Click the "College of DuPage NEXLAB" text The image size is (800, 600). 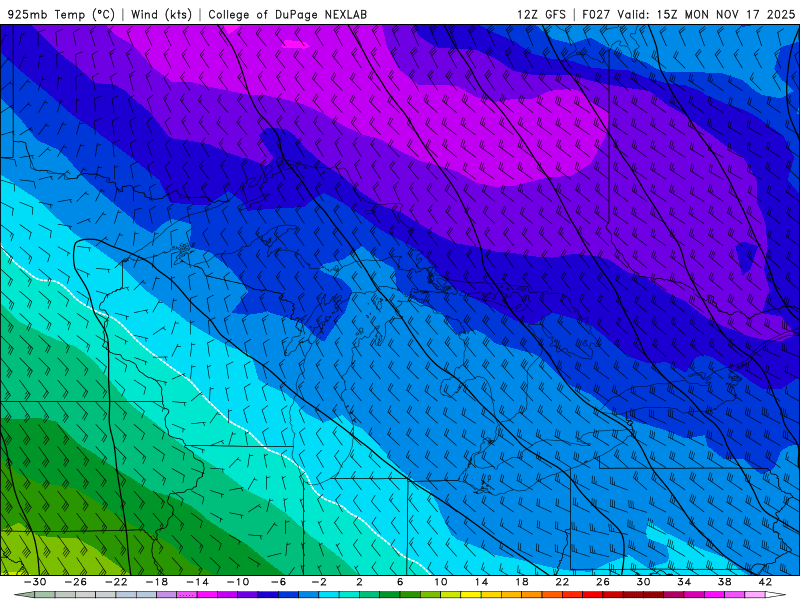(x=287, y=14)
